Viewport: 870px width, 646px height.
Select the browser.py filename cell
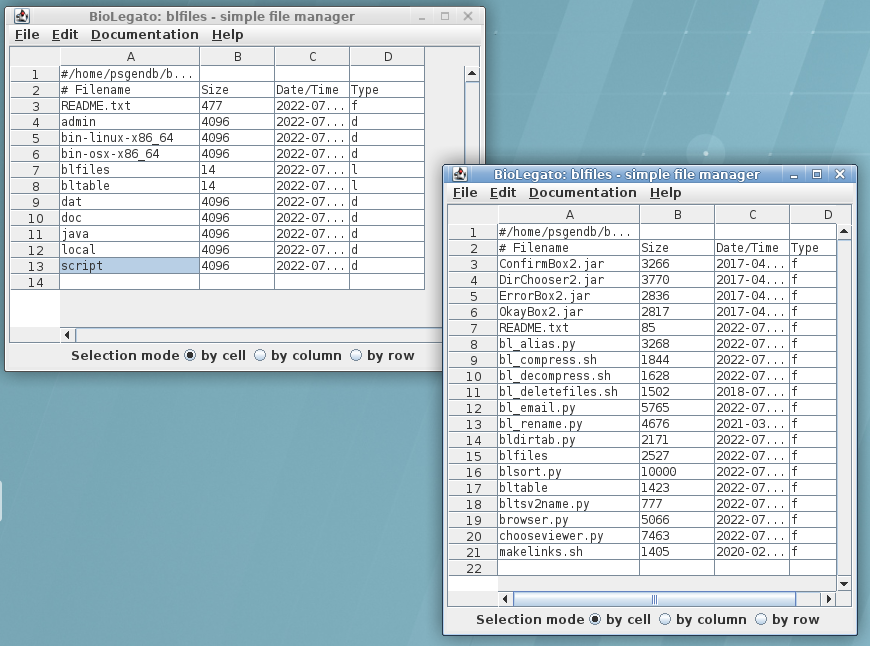pos(568,519)
